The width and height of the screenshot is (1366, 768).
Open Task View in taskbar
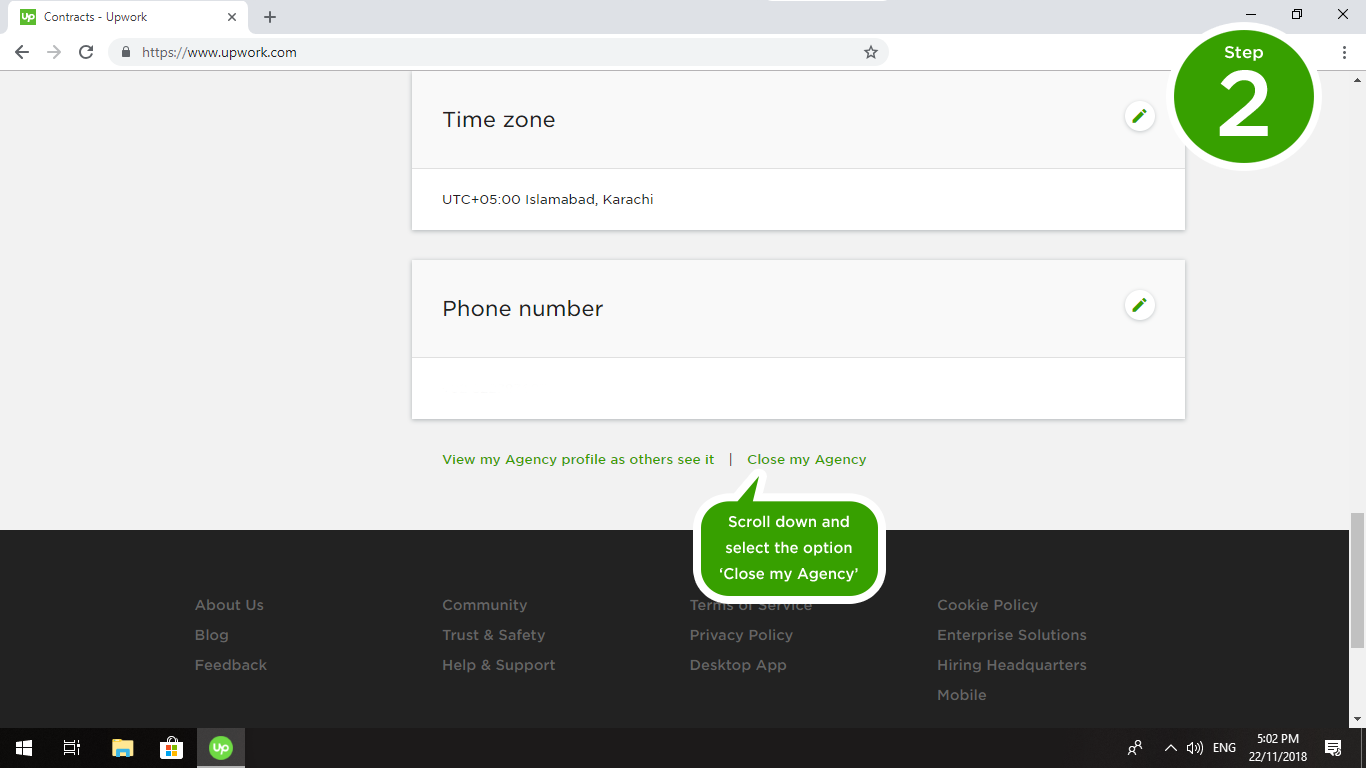point(72,748)
